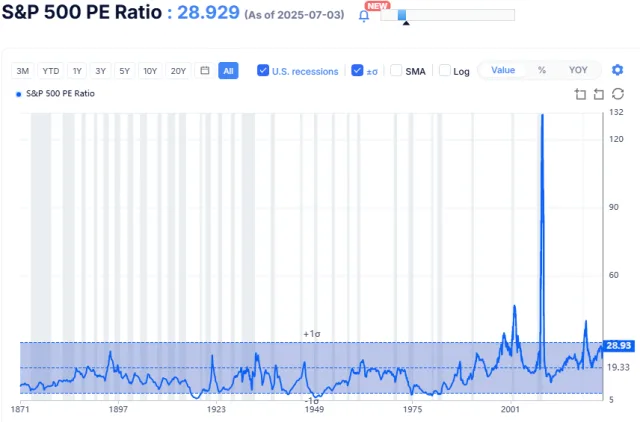Select the 1Y time range

pyautogui.click(x=77, y=71)
